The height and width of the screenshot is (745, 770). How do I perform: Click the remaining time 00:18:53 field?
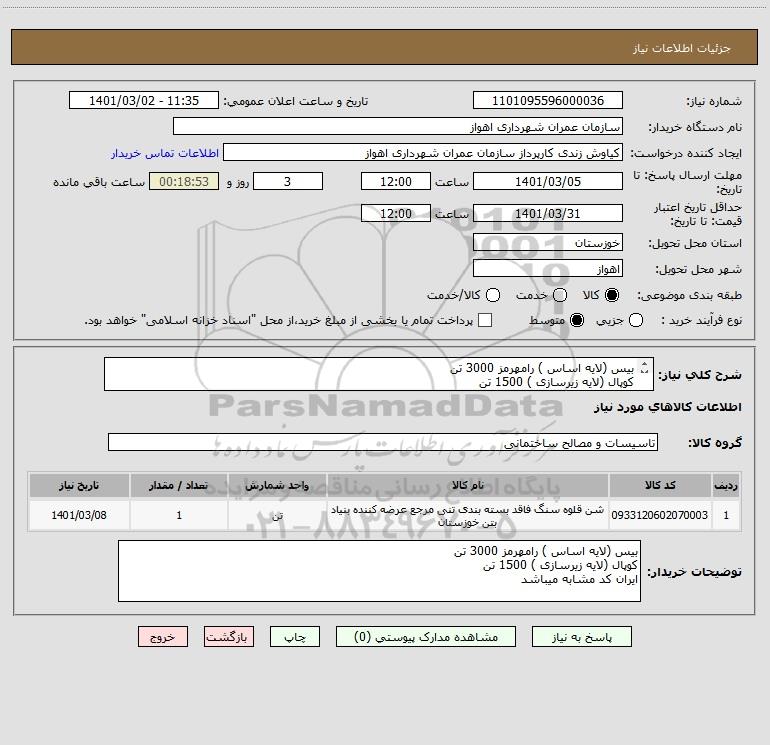point(184,181)
